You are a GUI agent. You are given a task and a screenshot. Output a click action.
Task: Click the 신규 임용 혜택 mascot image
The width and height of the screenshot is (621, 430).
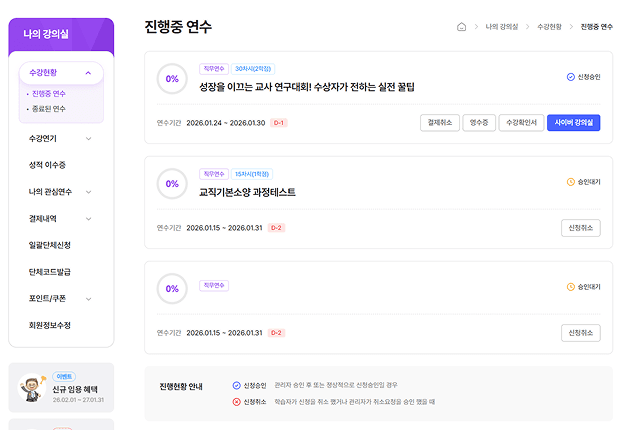[32, 390]
